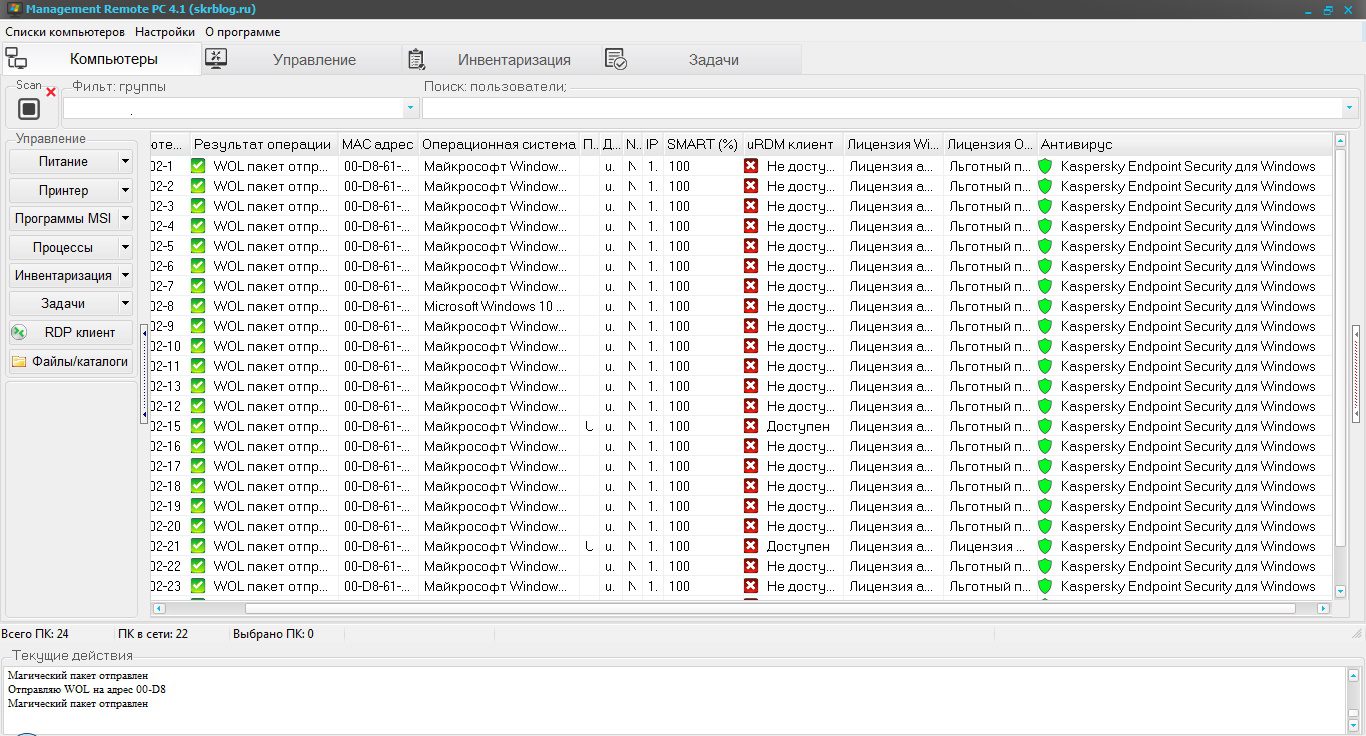Click the green checkmark icon in row 02-1
This screenshot has width=1366, height=736.
[198, 166]
